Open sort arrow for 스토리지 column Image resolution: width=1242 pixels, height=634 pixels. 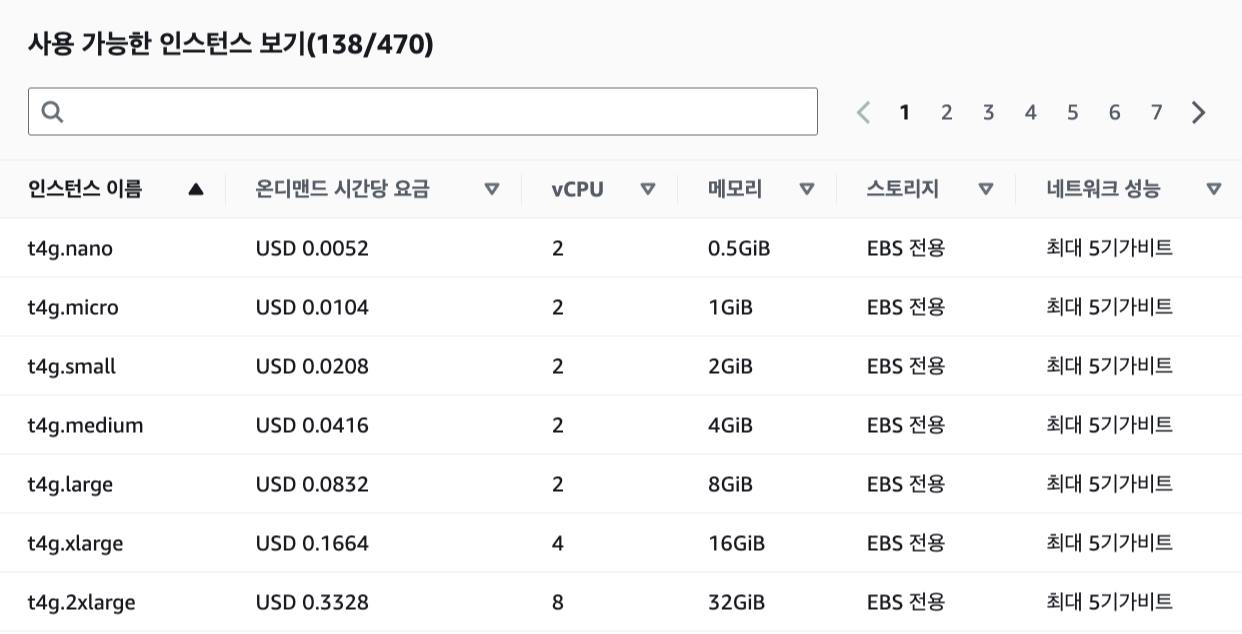coord(986,189)
